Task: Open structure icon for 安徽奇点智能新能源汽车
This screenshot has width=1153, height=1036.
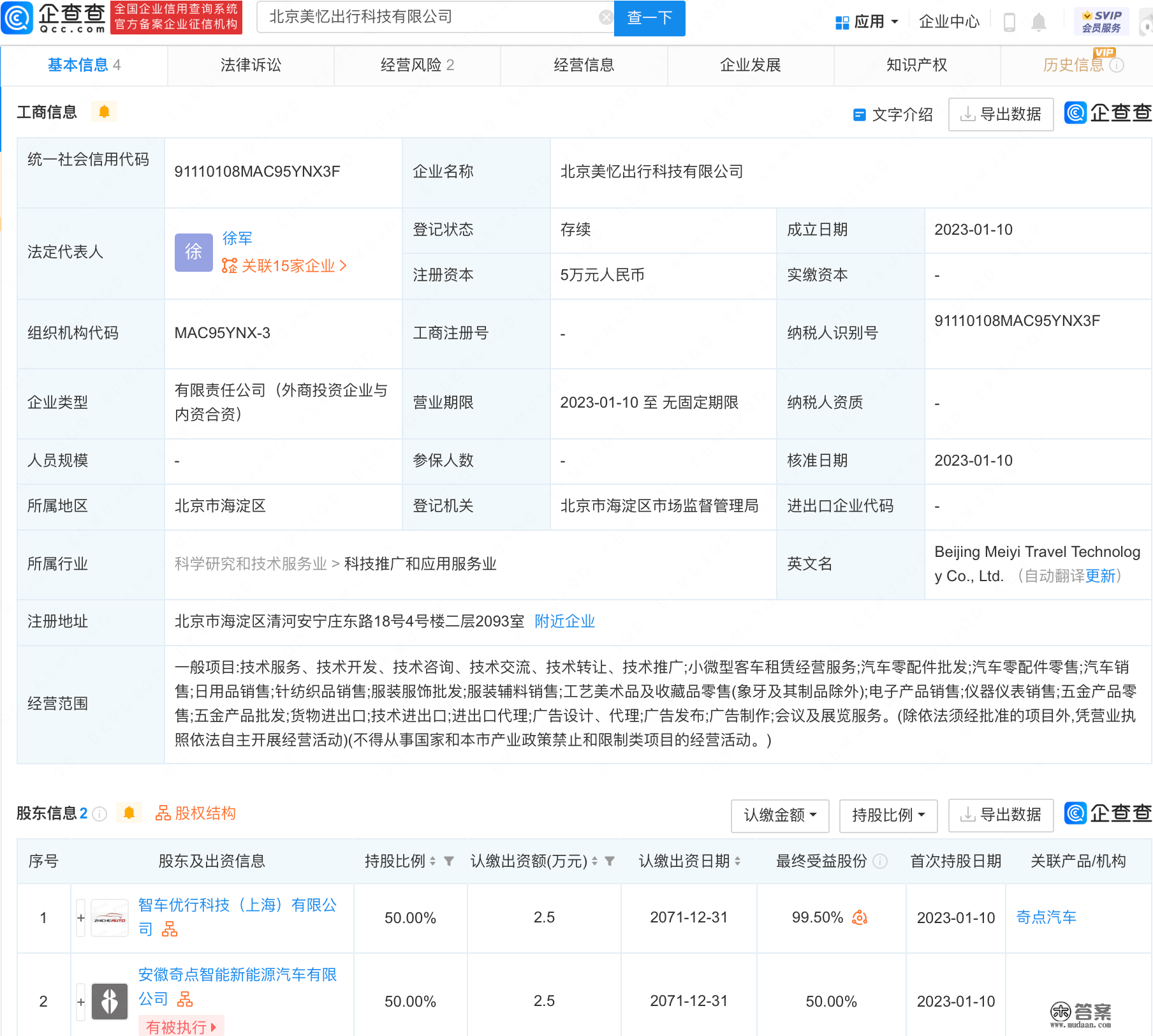Action: pyautogui.click(x=185, y=999)
